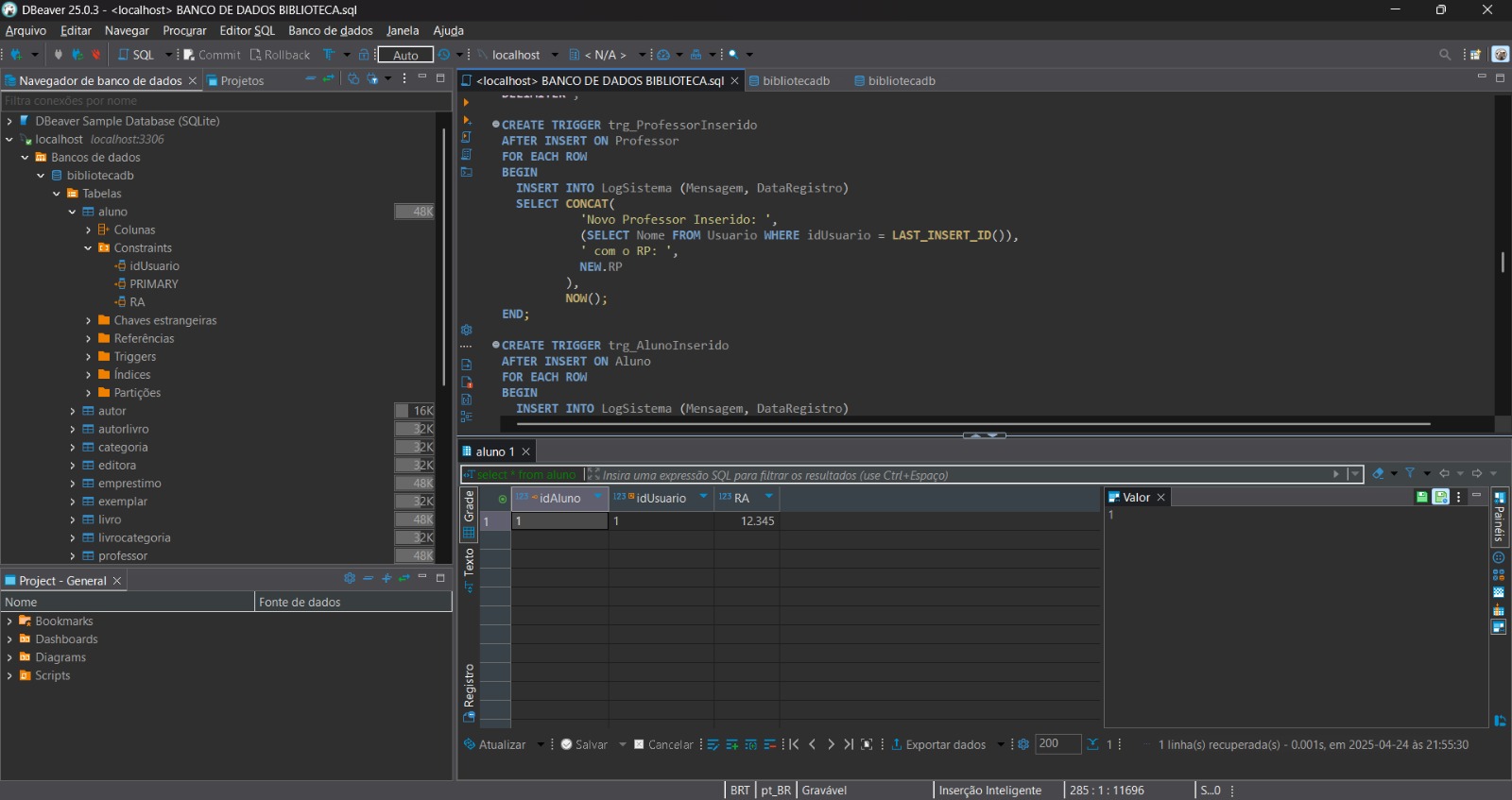Open the Banco de dados menu
Viewport: 1512px width, 800px height.
coord(331,30)
